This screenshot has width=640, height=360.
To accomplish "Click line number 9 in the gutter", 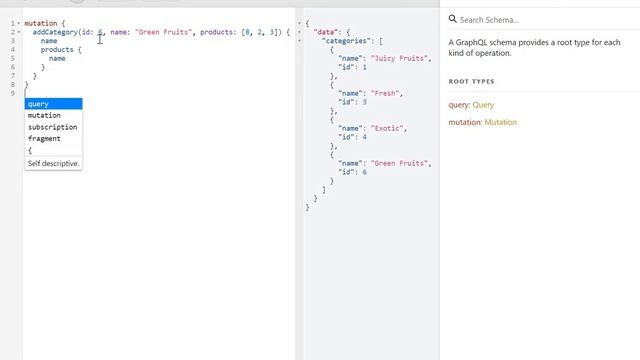I will tap(13, 93).
